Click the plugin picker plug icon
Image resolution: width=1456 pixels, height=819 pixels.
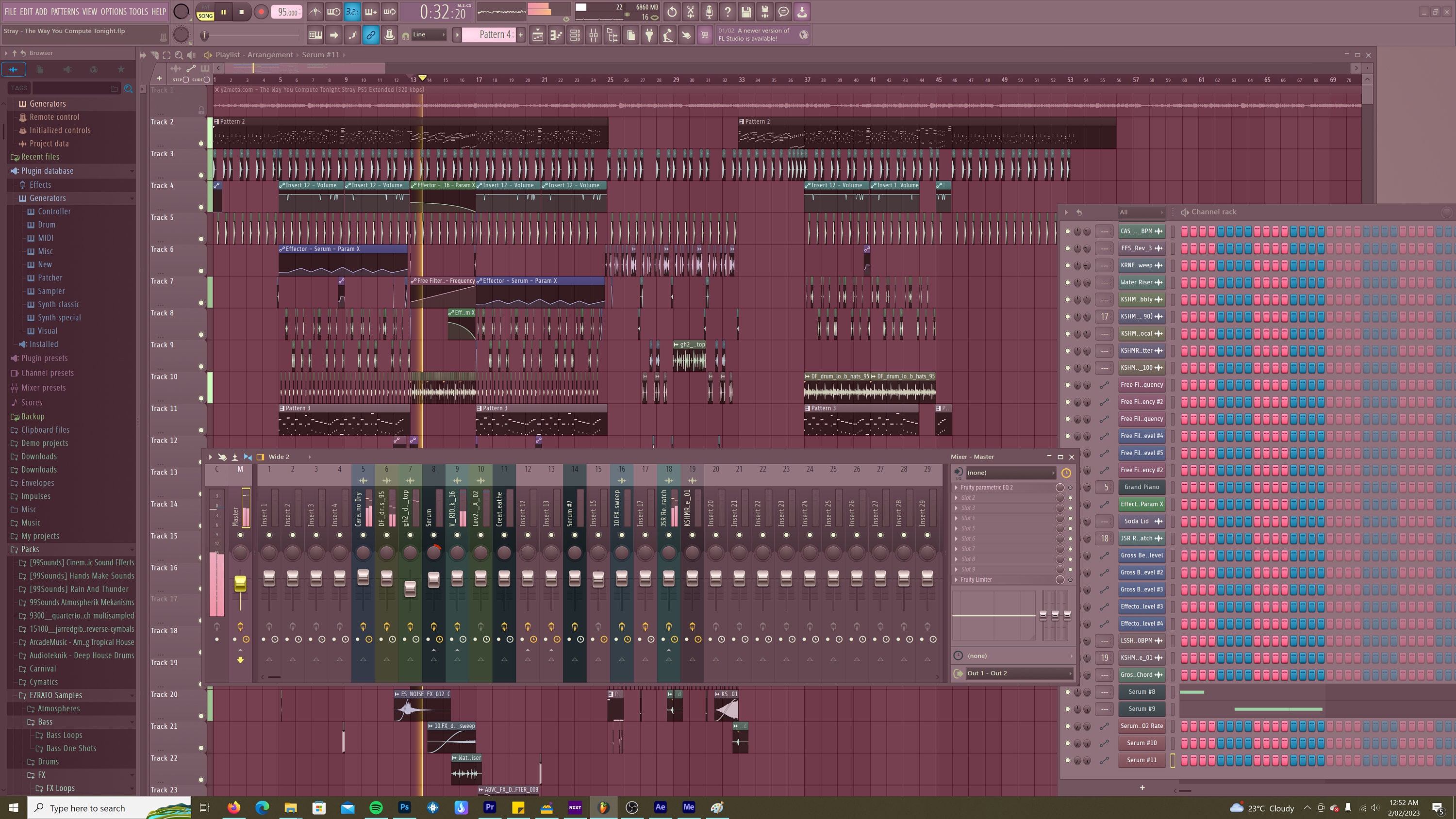pyautogui.click(x=649, y=35)
